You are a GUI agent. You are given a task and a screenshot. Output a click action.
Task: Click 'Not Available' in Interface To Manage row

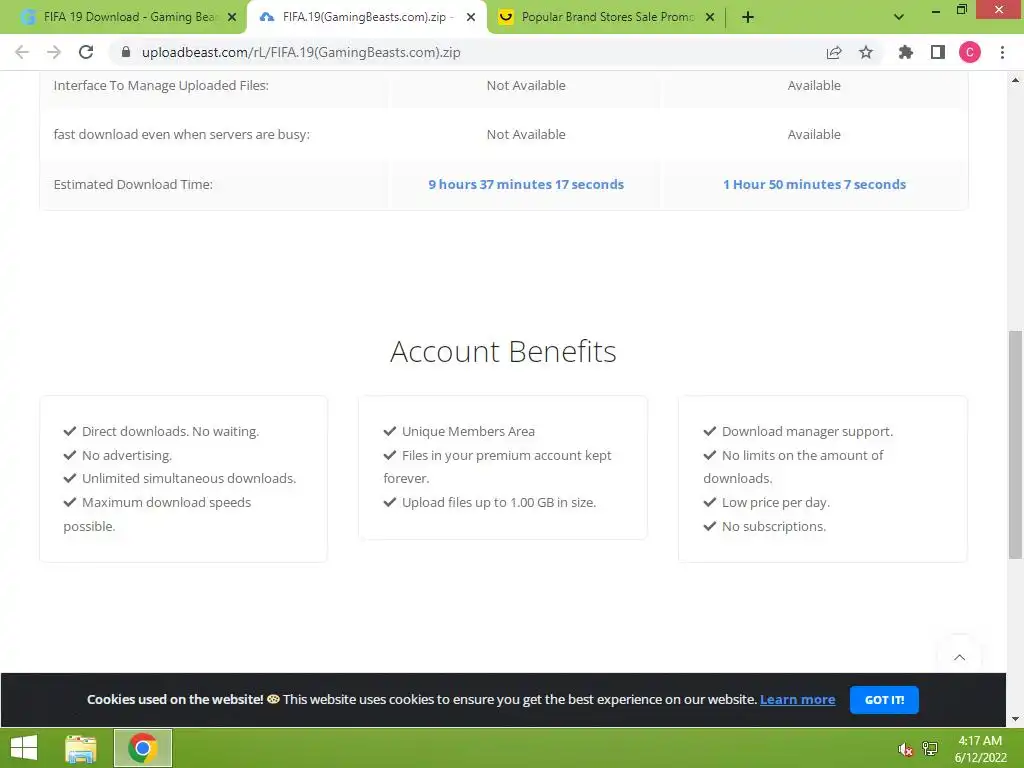(x=526, y=86)
